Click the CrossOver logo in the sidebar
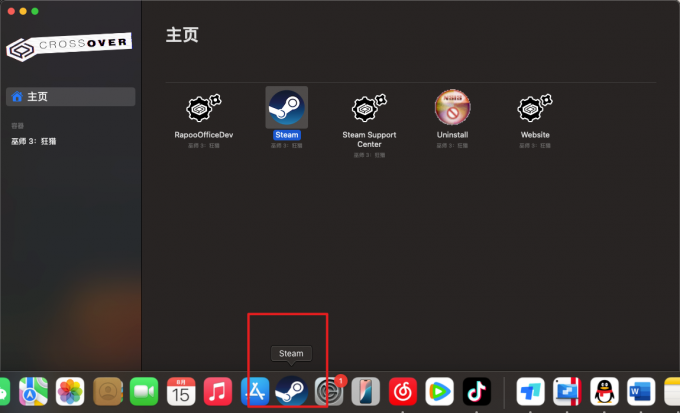Screen dimensions: 680x413 click(x=69, y=46)
